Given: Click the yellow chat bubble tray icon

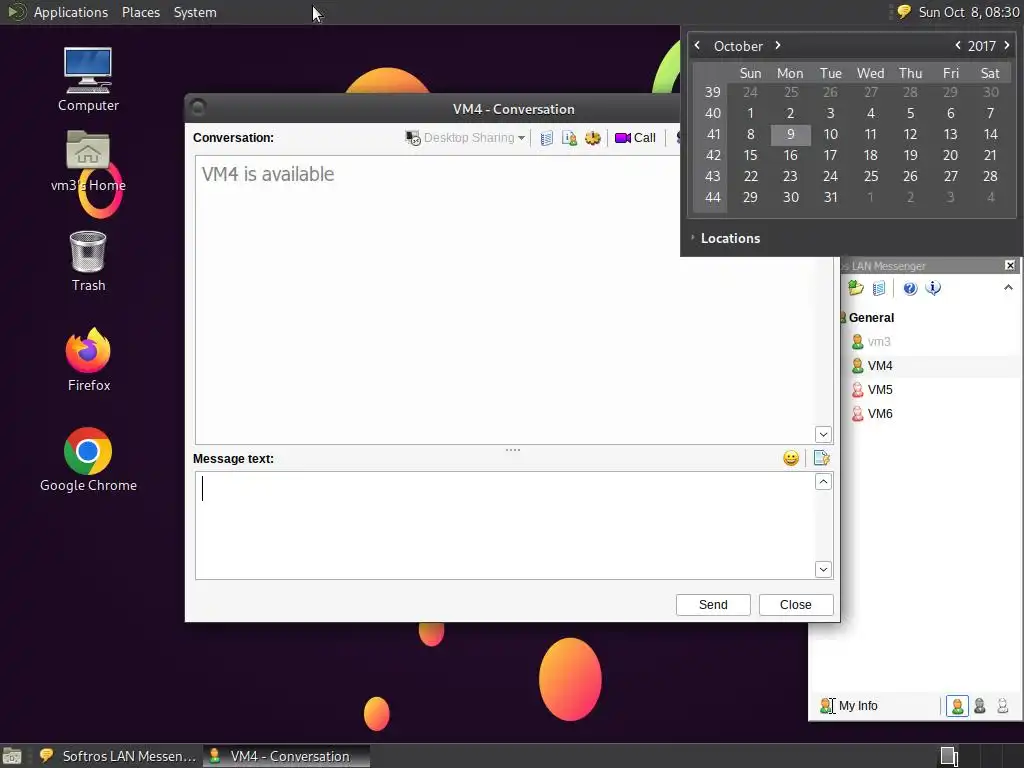Looking at the screenshot, I should tap(904, 12).
